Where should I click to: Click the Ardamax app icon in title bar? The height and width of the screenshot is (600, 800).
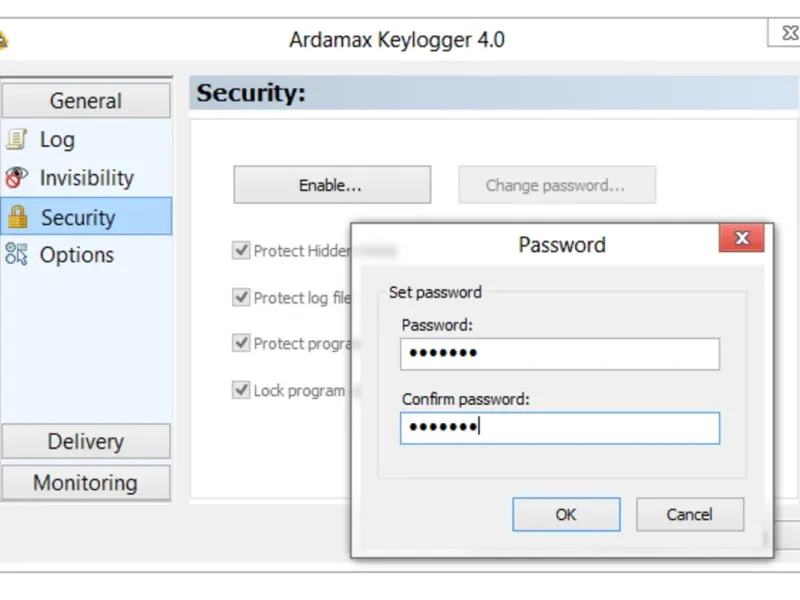point(3,40)
